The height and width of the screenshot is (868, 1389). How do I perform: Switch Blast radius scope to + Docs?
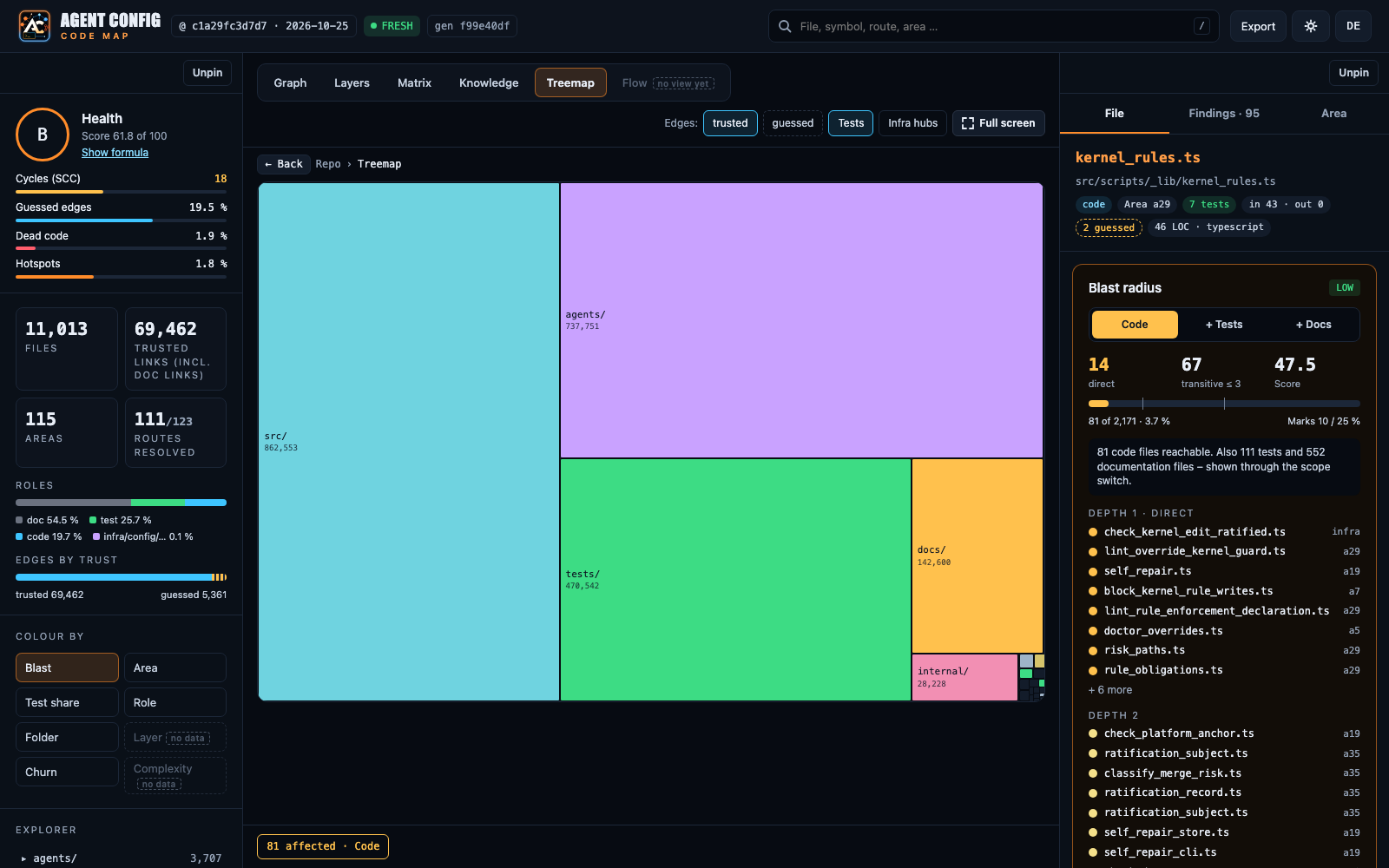click(1313, 325)
